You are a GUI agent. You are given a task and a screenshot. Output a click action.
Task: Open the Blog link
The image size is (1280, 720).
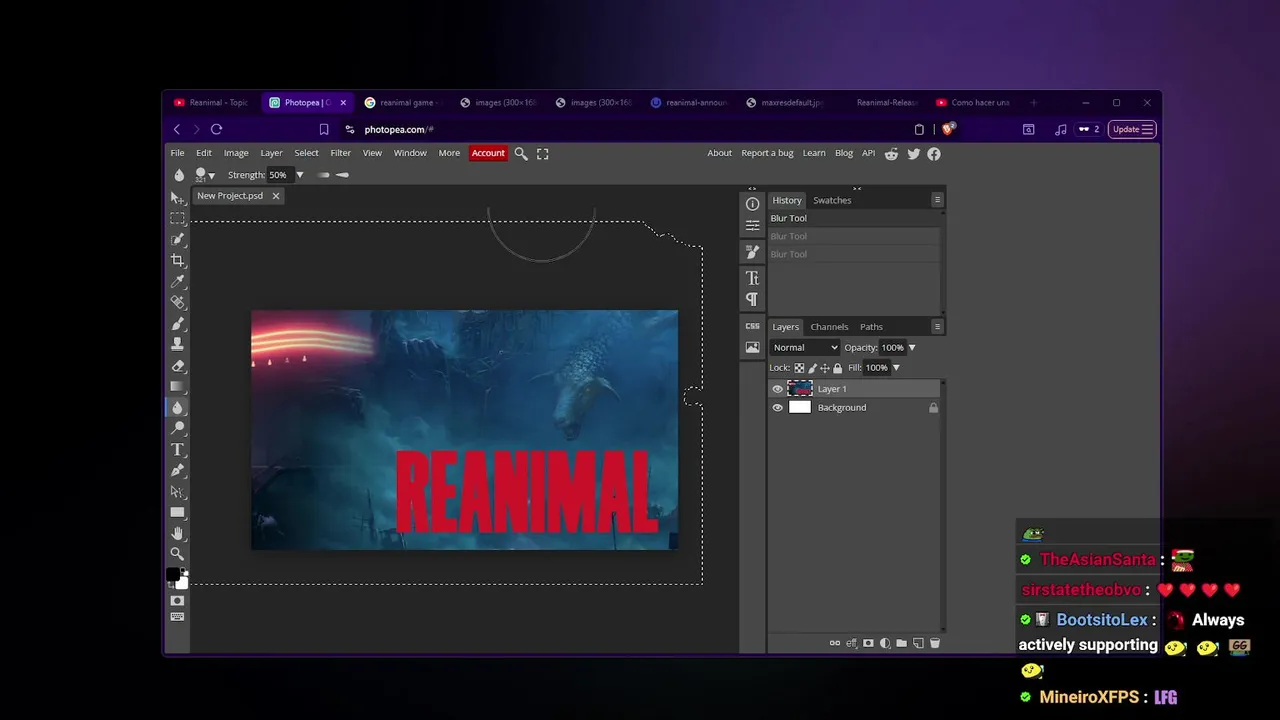844,153
